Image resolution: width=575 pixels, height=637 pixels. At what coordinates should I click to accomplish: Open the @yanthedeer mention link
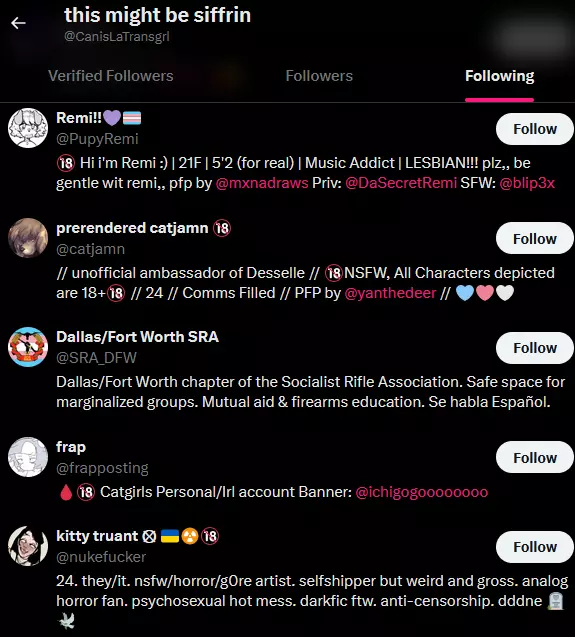[x=390, y=293]
